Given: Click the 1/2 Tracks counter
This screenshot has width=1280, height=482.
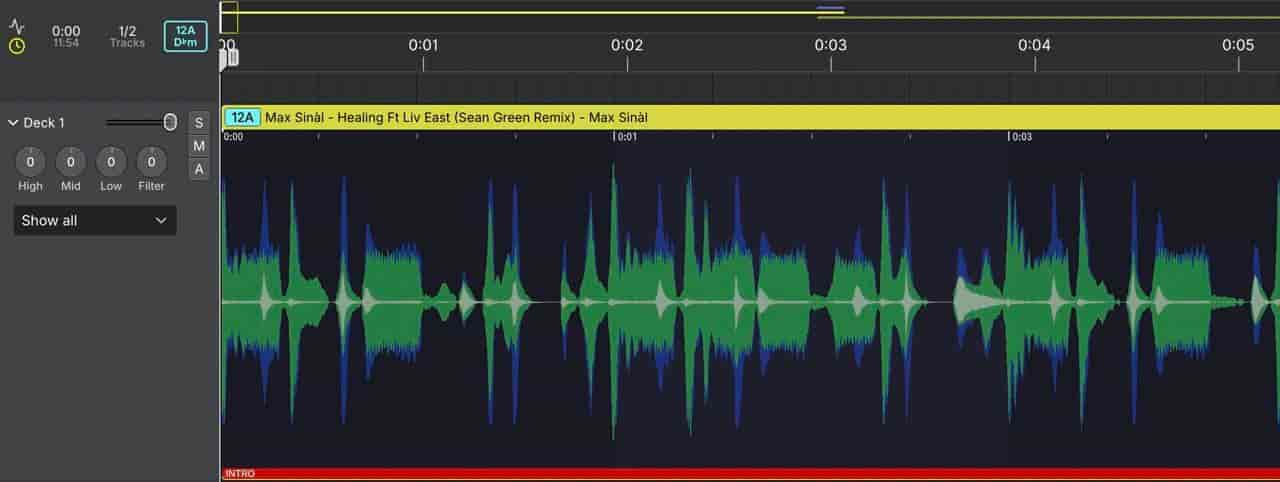Looking at the screenshot, I should coord(127,36).
